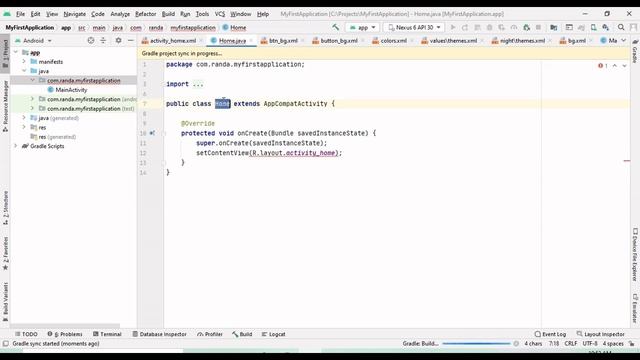
Task: Click the Project panel horizontal scrollbar
Action: tap(65, 326)
